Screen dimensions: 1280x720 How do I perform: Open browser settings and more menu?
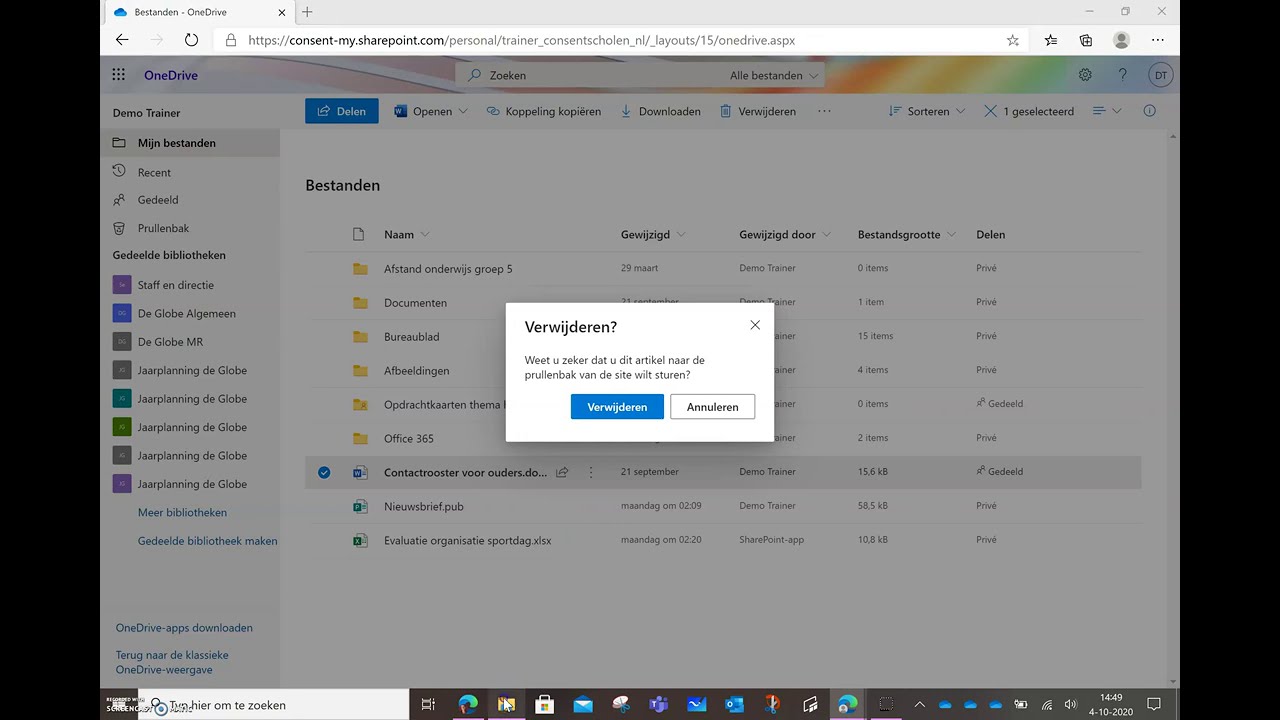click(x=1158, y=40)
